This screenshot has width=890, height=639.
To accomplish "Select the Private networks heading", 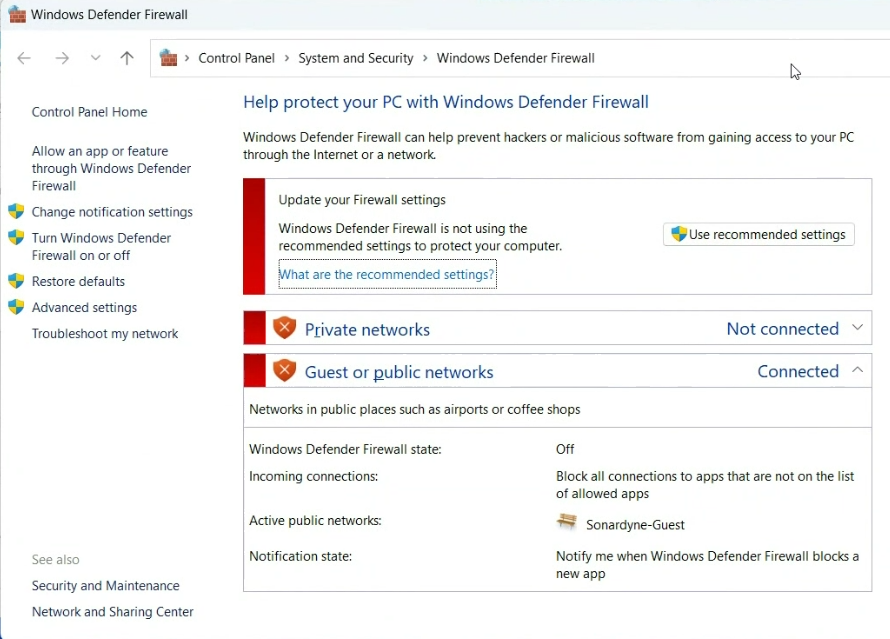I will coord(367,330).
